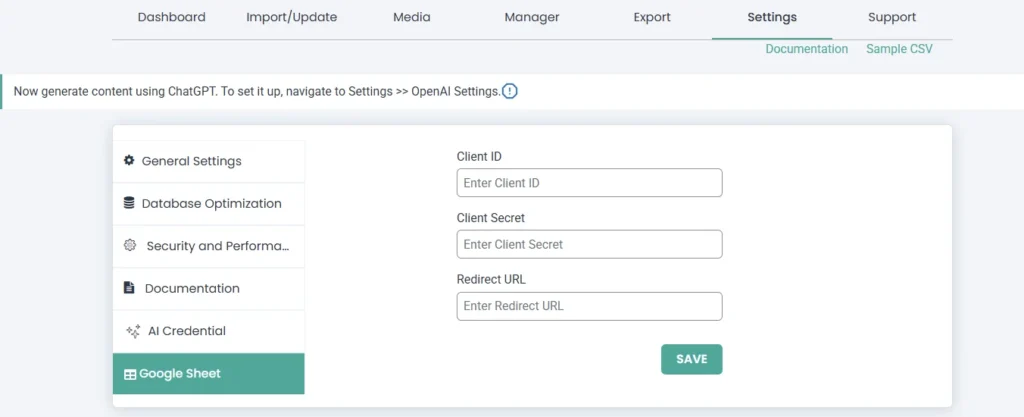Select the Redirect URL text box
This screenshot has width=1024, height=417.
click(x=589, y=306)
